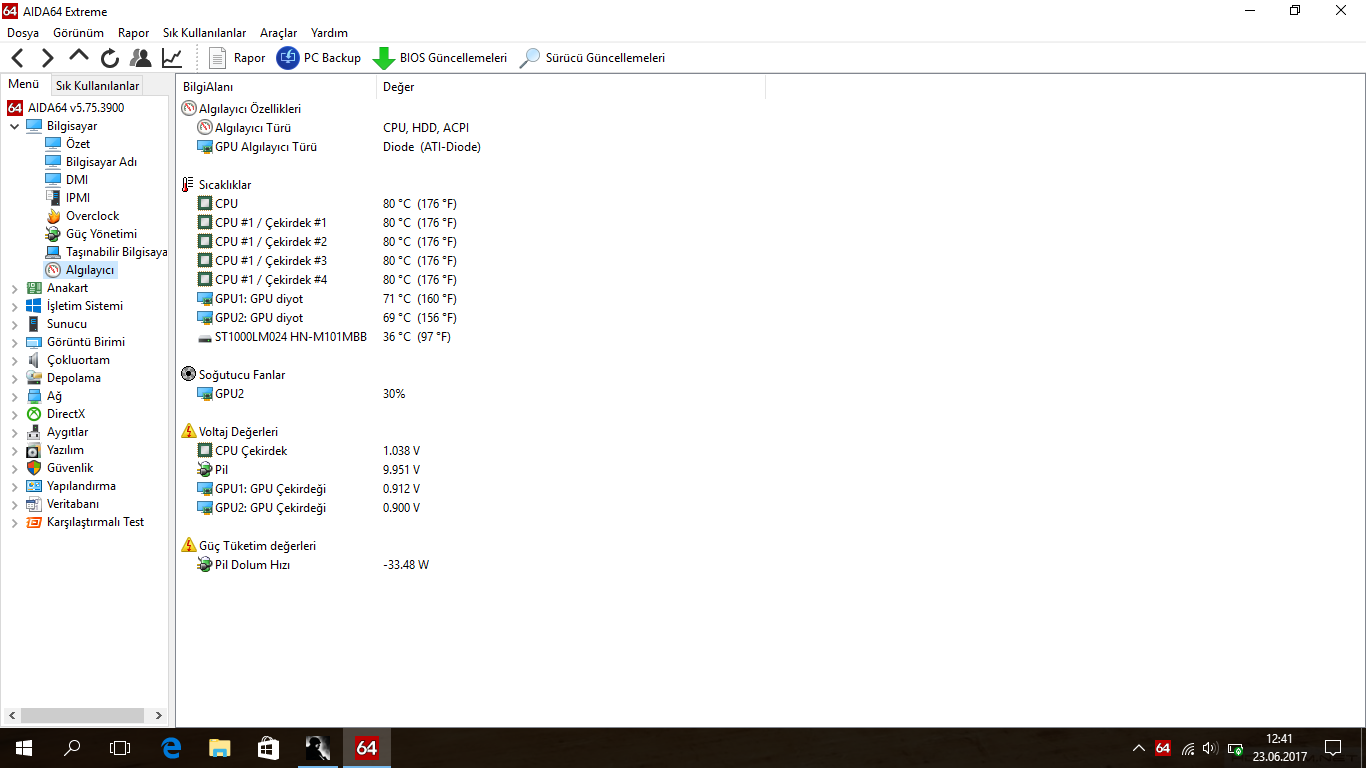Expand the Anakart tree node
This screenshot has height=768, width=1366.
[14, 289]
